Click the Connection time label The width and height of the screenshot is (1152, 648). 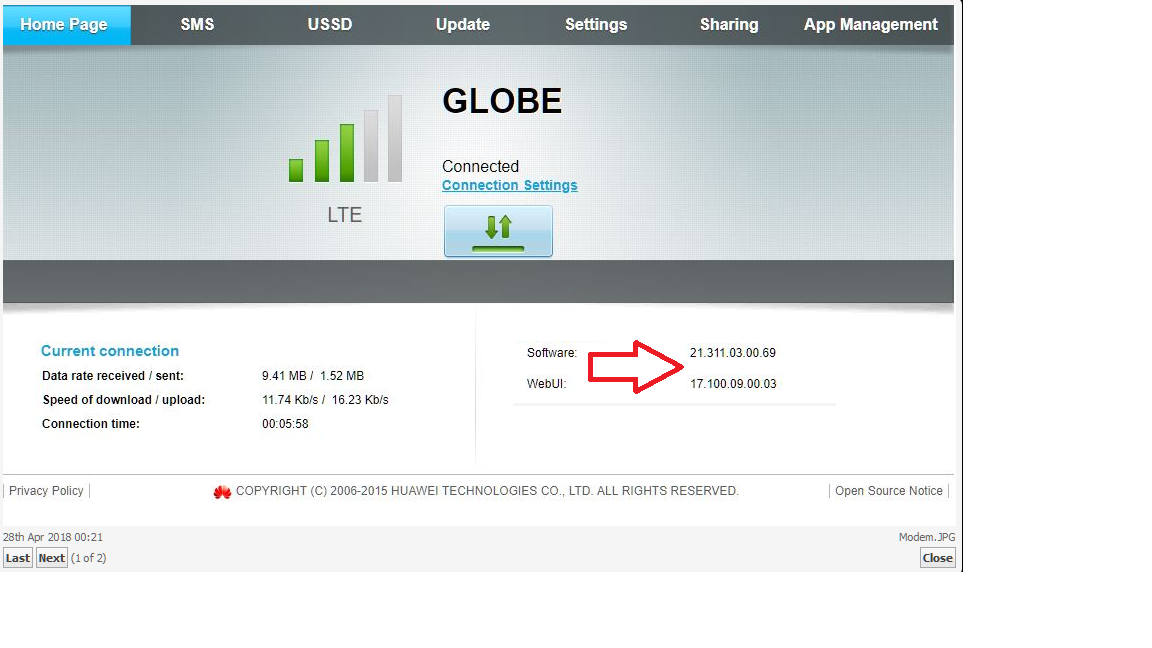click(90, 424)
